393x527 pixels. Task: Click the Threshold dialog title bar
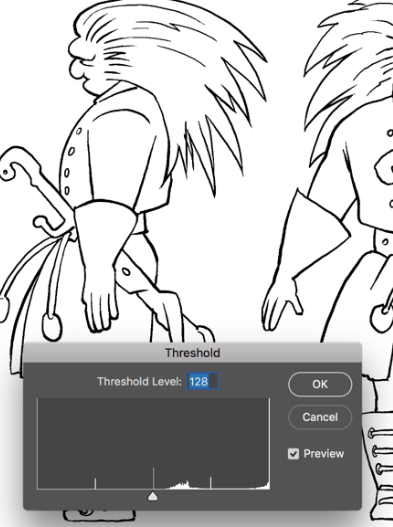pyautogui.click(x=192, y=353)
